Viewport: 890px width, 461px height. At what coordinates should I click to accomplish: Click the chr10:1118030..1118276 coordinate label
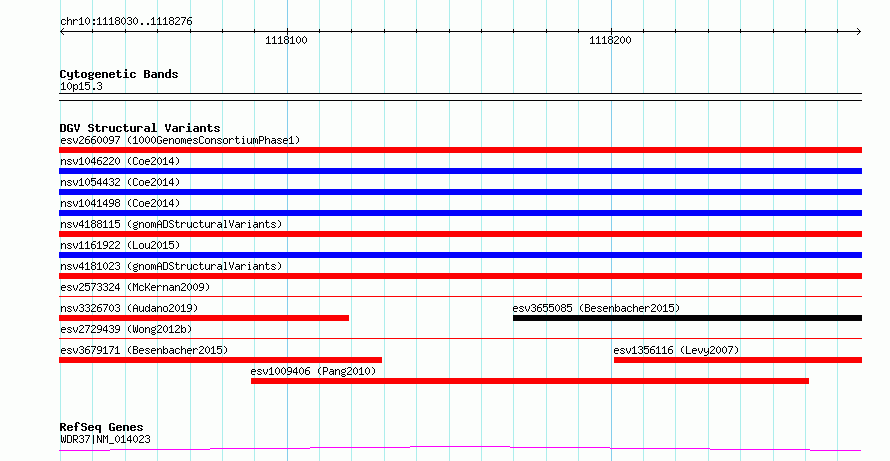(x=126, y=21)
